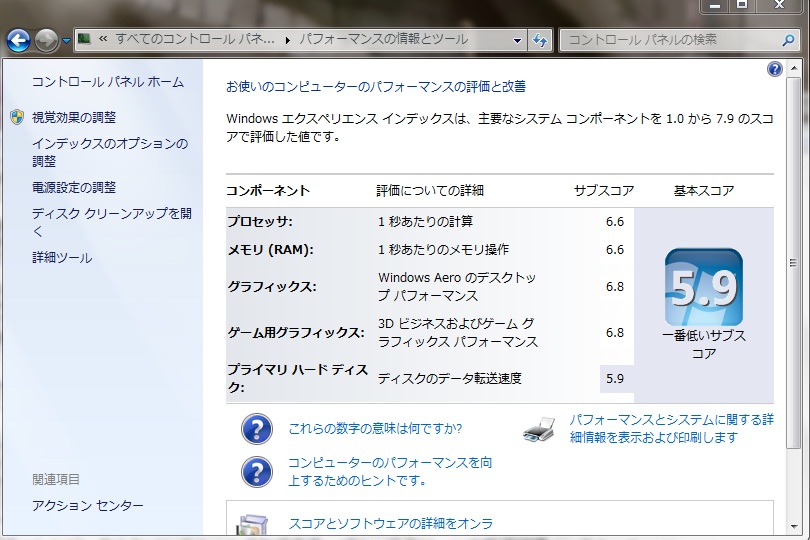Screen dimensions: 810x540
Task: Open ディスク クリーンアップを開く link
Action: (x=112, y=222)
